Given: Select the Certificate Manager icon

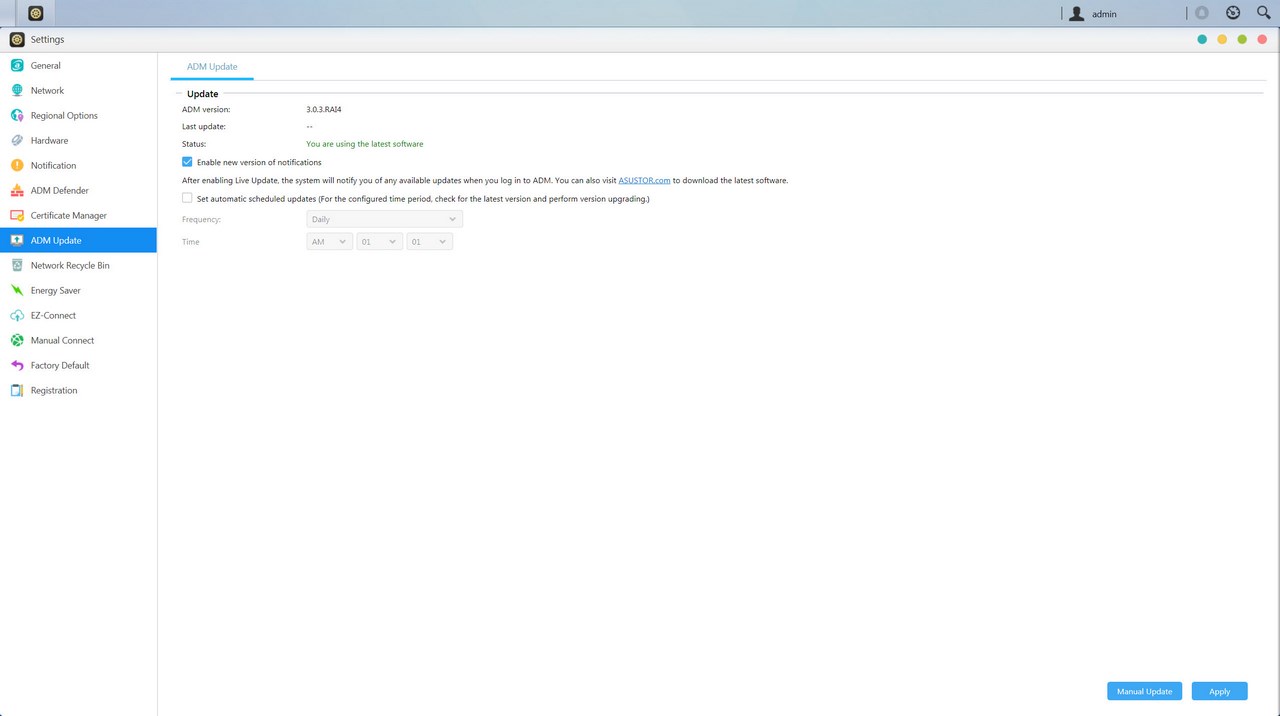Looking at the screenshot, I should 17,215.
